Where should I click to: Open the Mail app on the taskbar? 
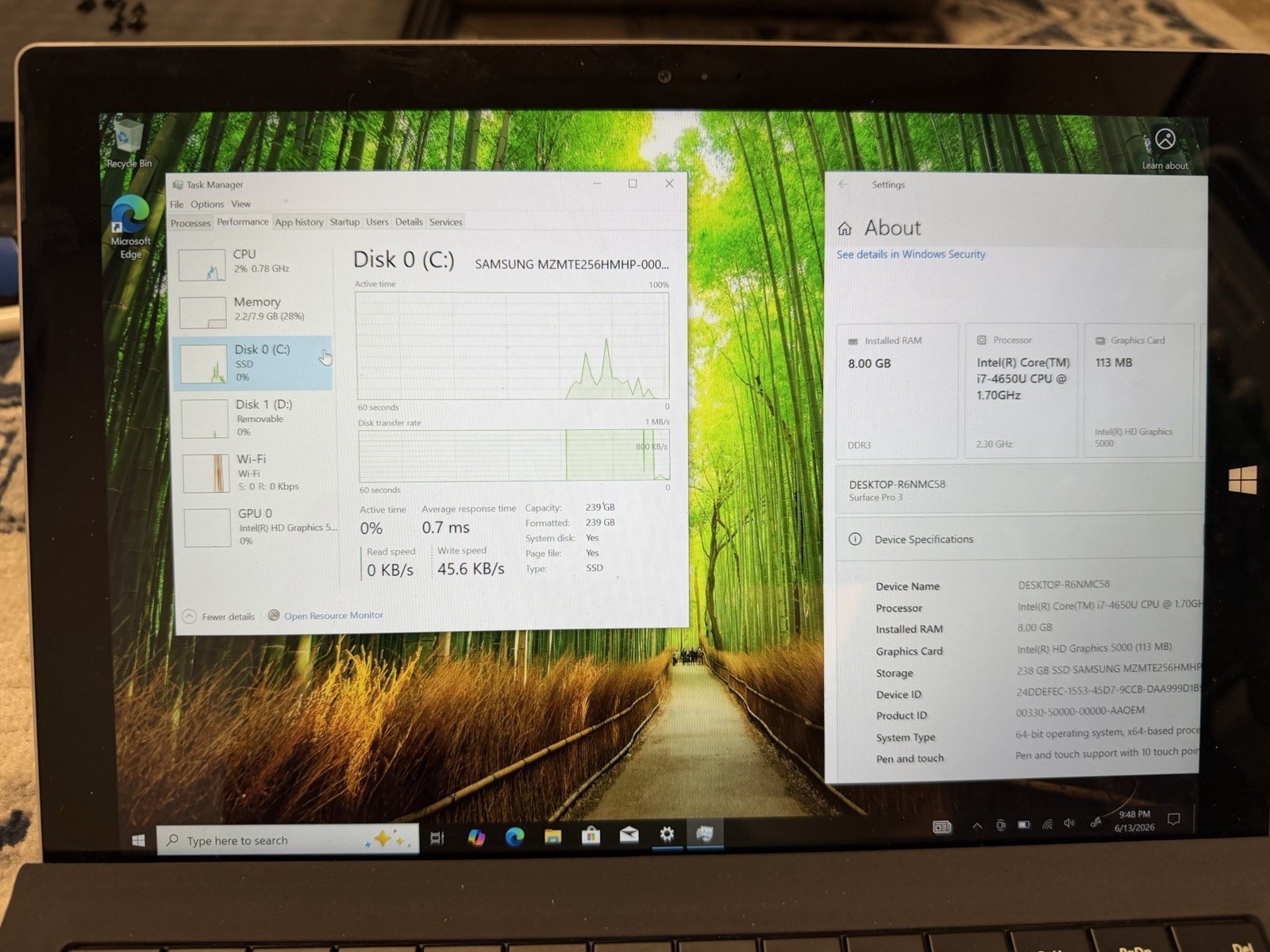pos(629,835)
